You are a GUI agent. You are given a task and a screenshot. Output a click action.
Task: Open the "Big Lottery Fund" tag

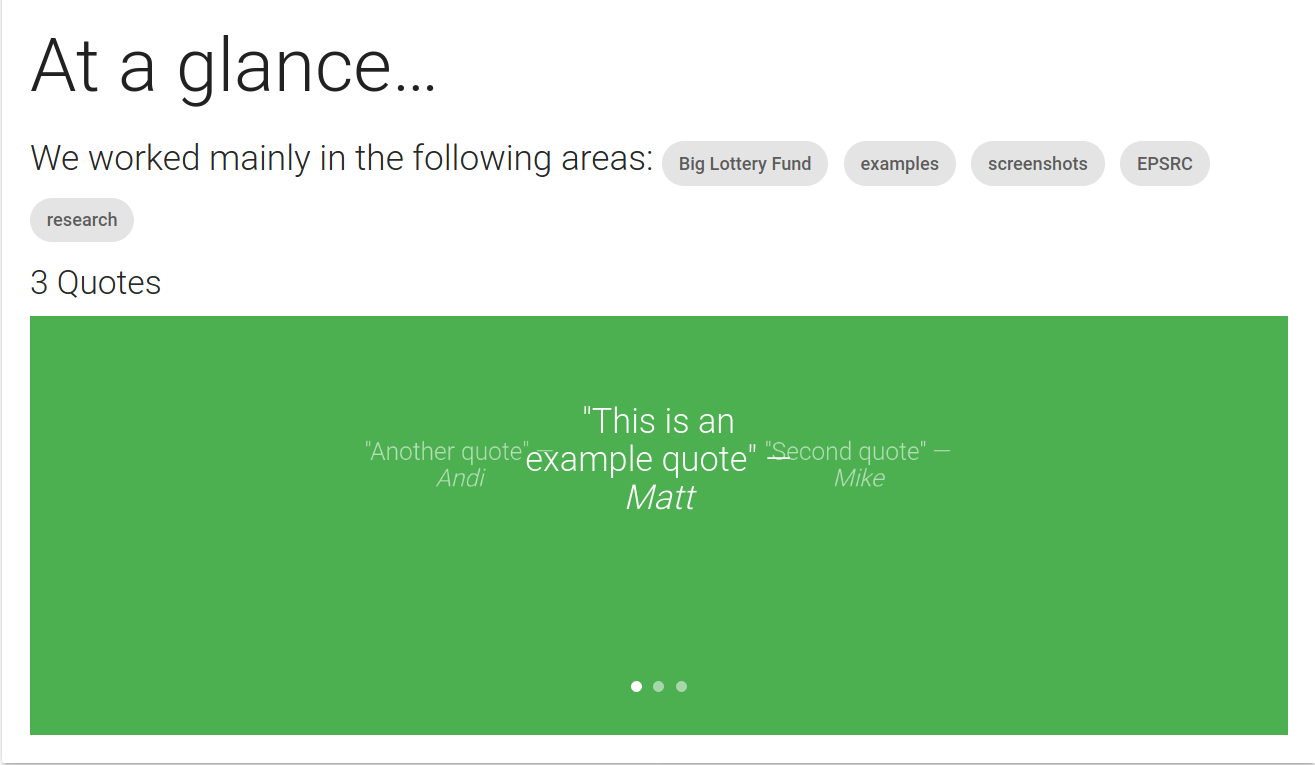[744, 163]
